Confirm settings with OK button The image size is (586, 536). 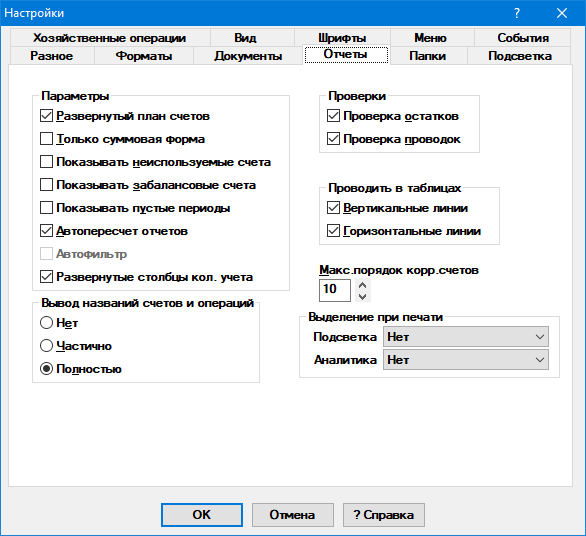point(202,515)
